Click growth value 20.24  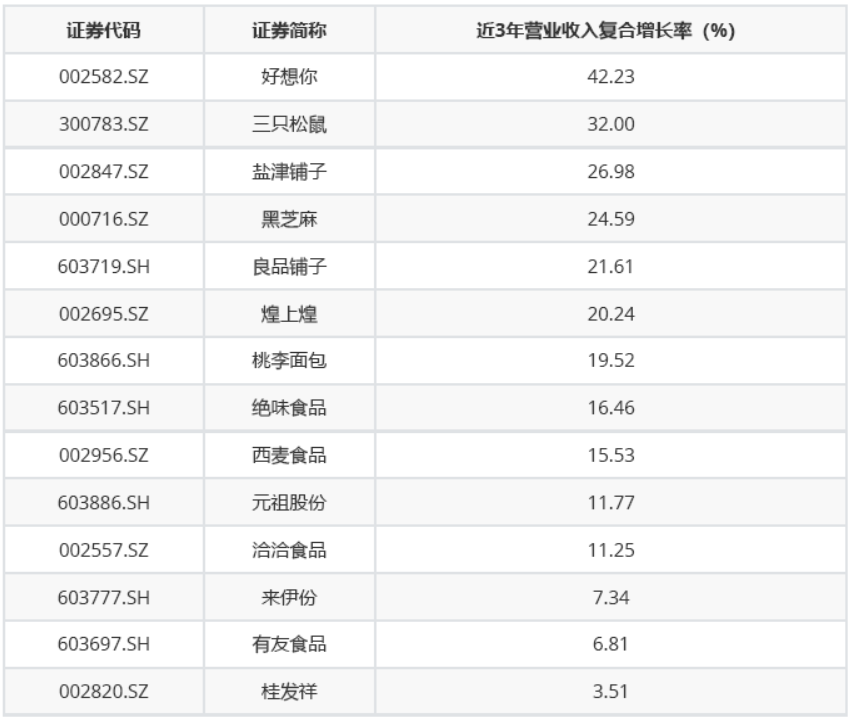coord(611,314)
